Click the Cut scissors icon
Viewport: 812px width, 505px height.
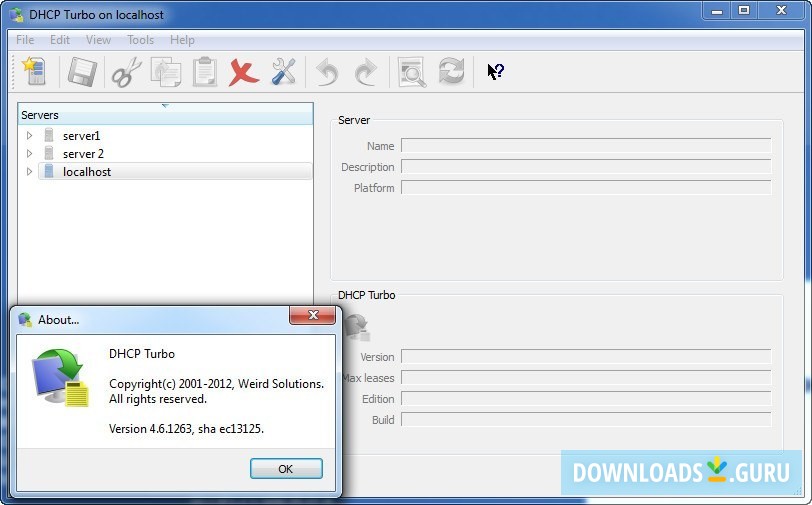pos(126,71)
